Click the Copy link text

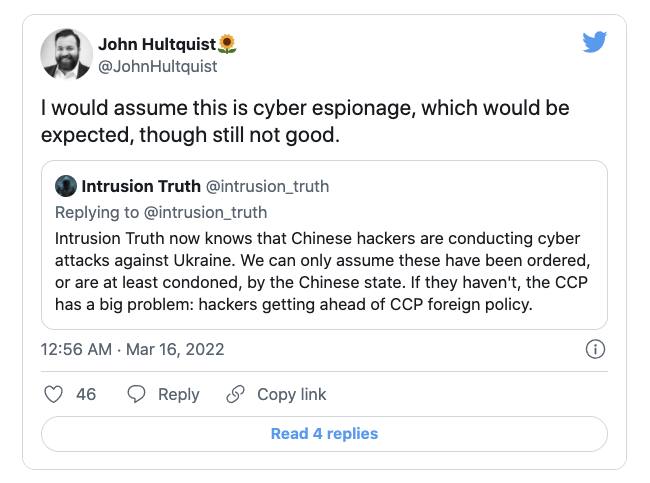(292, 394)
